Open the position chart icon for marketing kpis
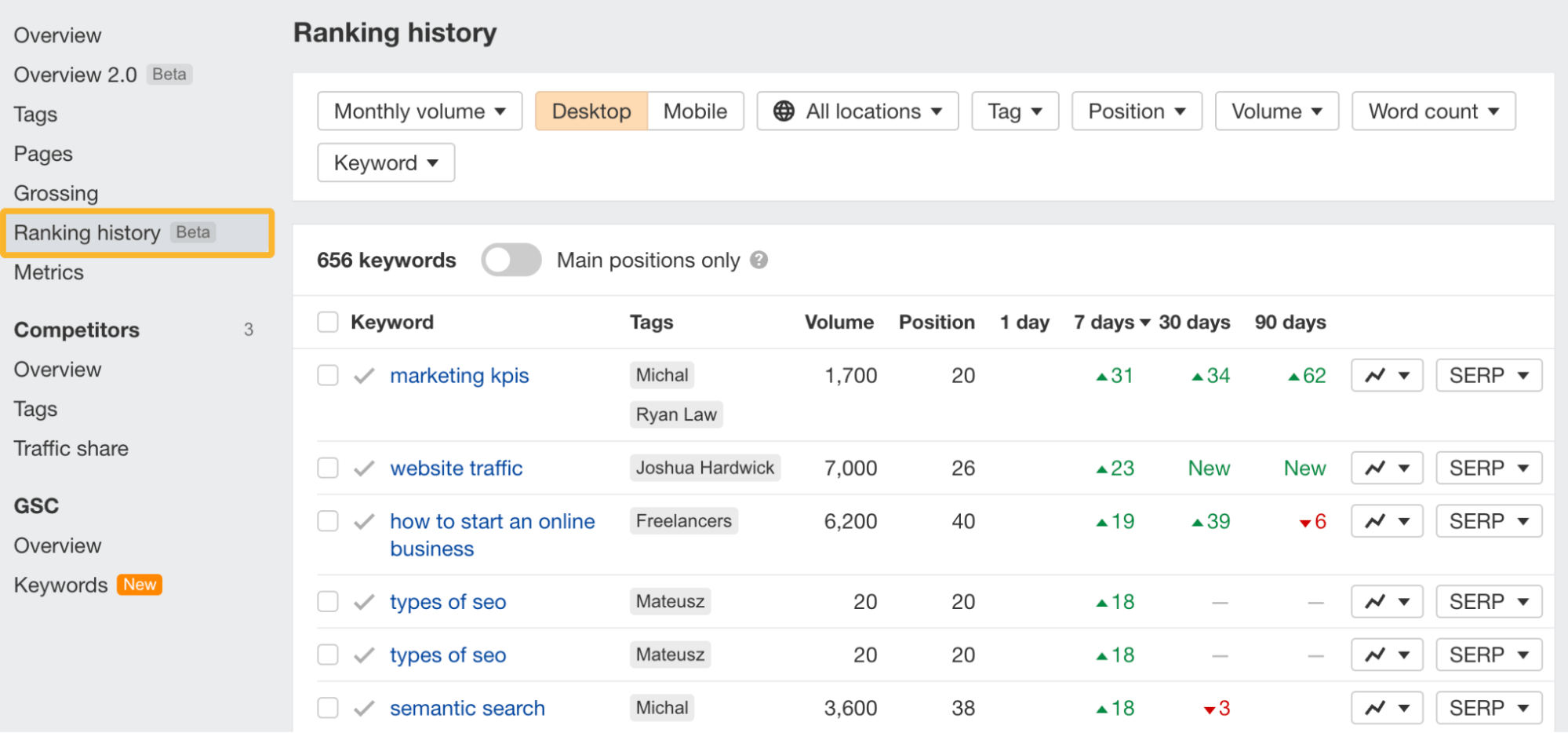Viewport: 1568px width, 733px height. click(1376, 375)
